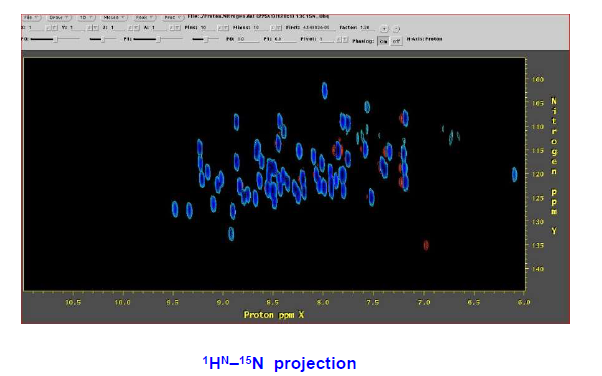Click the H-Axis: Proton label
Screen dimensions: 602x376
click(424, 39)
